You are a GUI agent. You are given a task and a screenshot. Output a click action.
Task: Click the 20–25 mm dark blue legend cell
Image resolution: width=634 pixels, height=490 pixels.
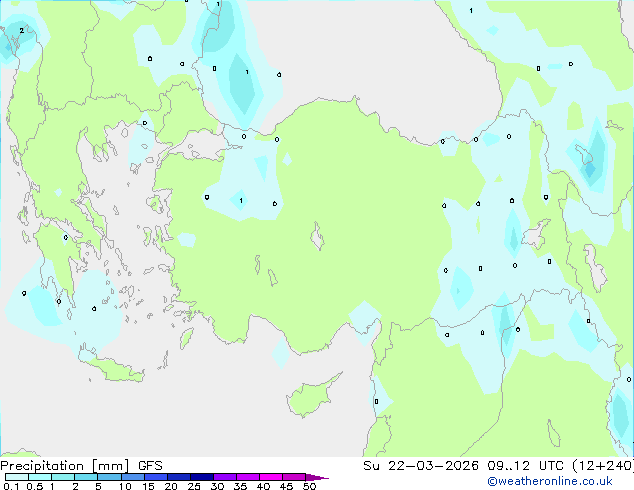(178, 477)
